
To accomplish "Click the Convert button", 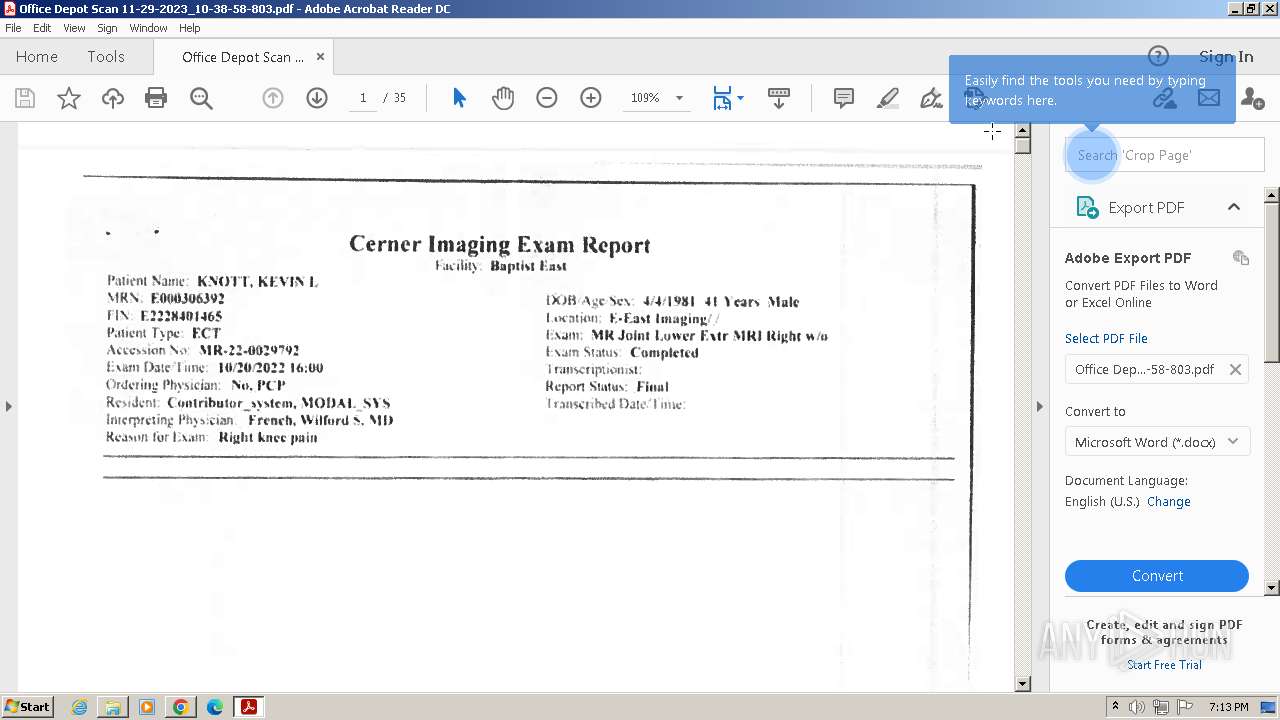I will tap(1157, 576).
